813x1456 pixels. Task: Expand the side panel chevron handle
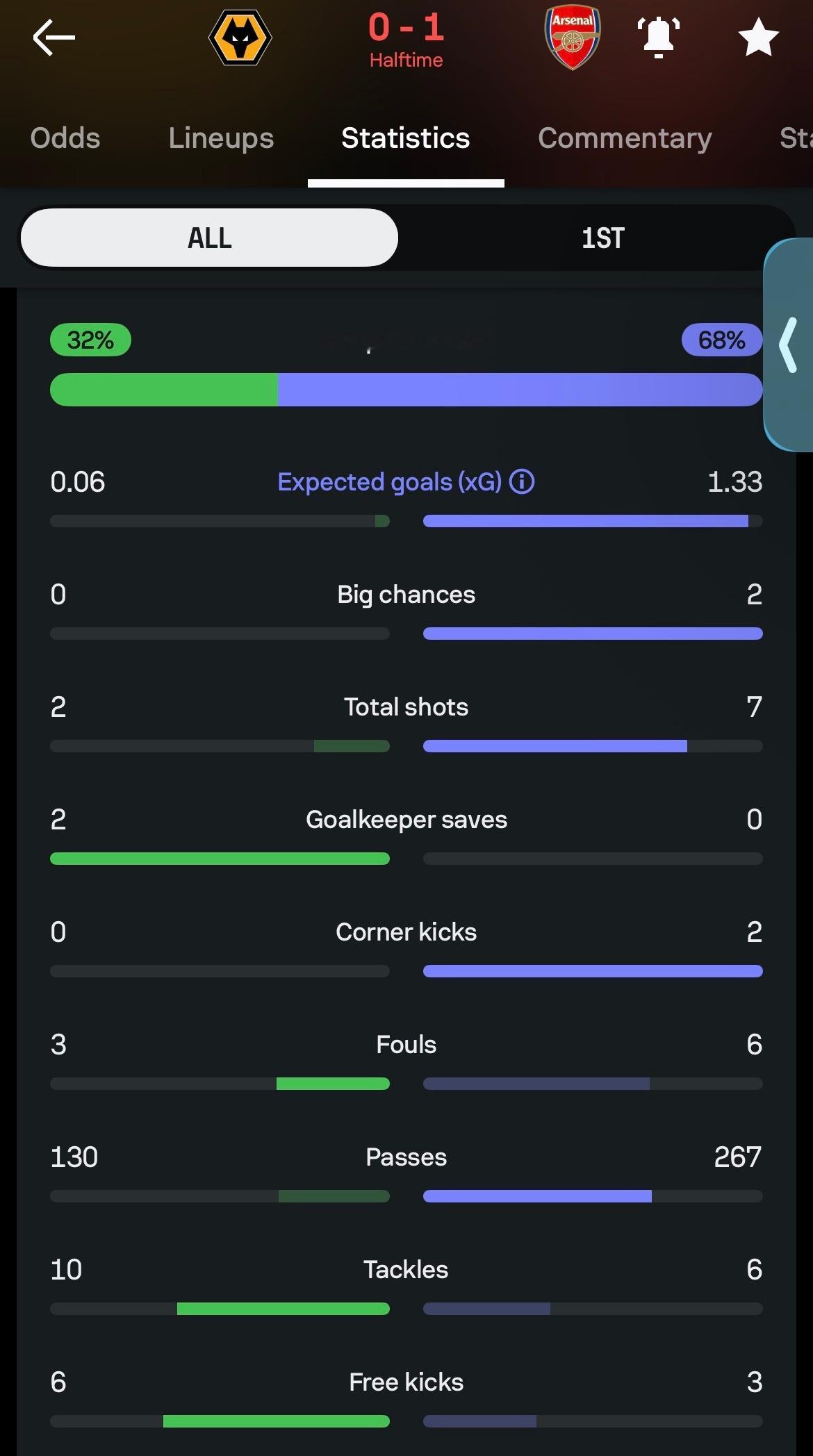789,345
